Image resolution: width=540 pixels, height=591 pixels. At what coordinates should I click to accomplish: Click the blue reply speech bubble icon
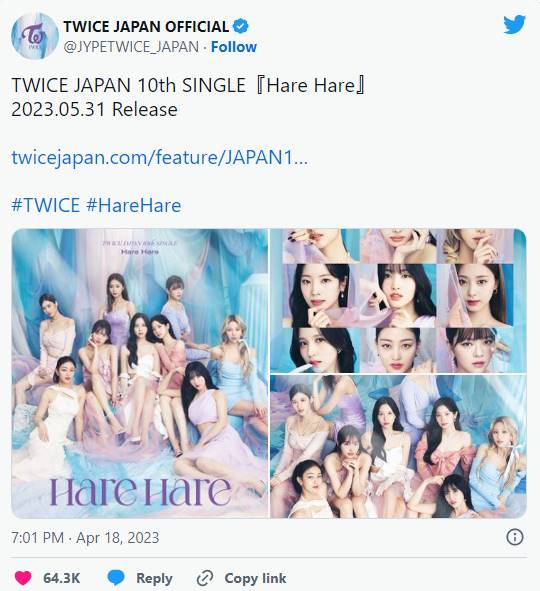pyautogui.click(x=116, y=578)
